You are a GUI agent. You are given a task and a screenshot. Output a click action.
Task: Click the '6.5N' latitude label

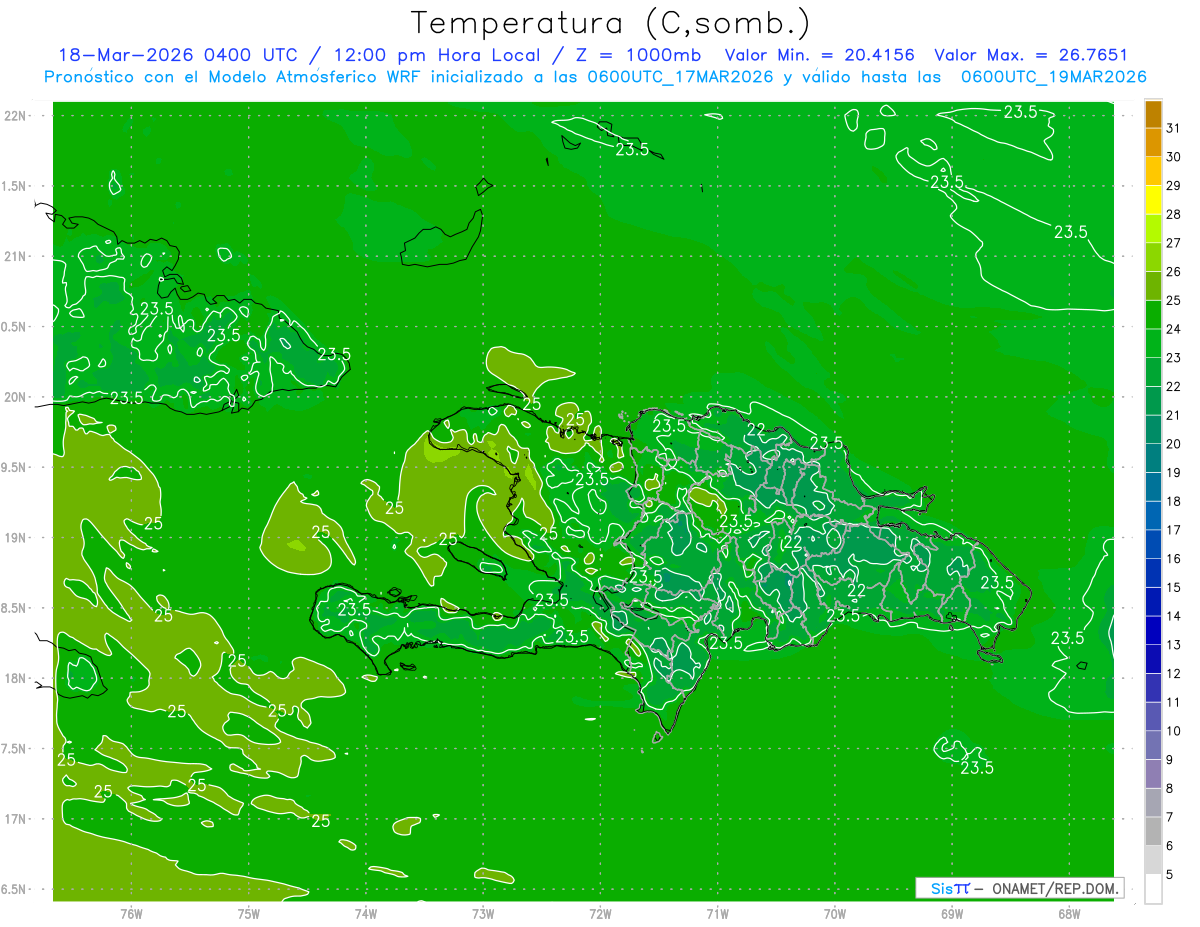[15, 890]
